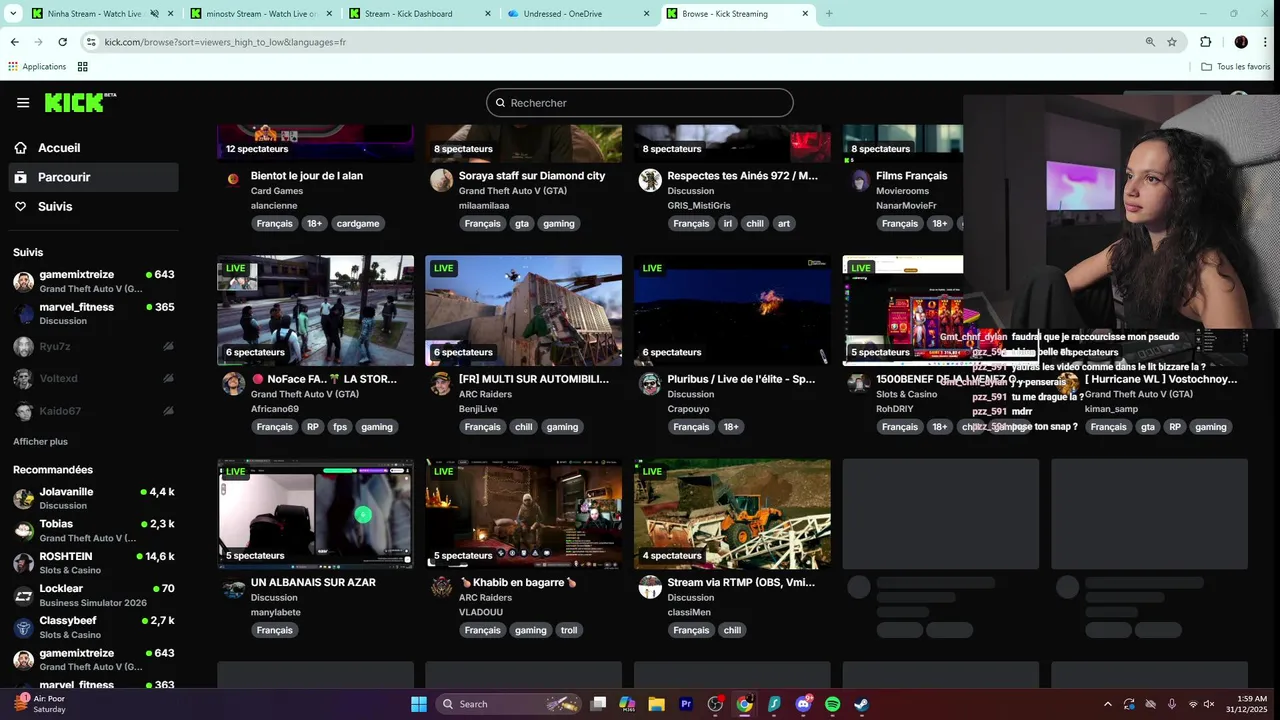The width and height of the screenshot is (1280, 720).
Task: Open NoFace GTA stream thumbnail
Action: click(315, 310)
